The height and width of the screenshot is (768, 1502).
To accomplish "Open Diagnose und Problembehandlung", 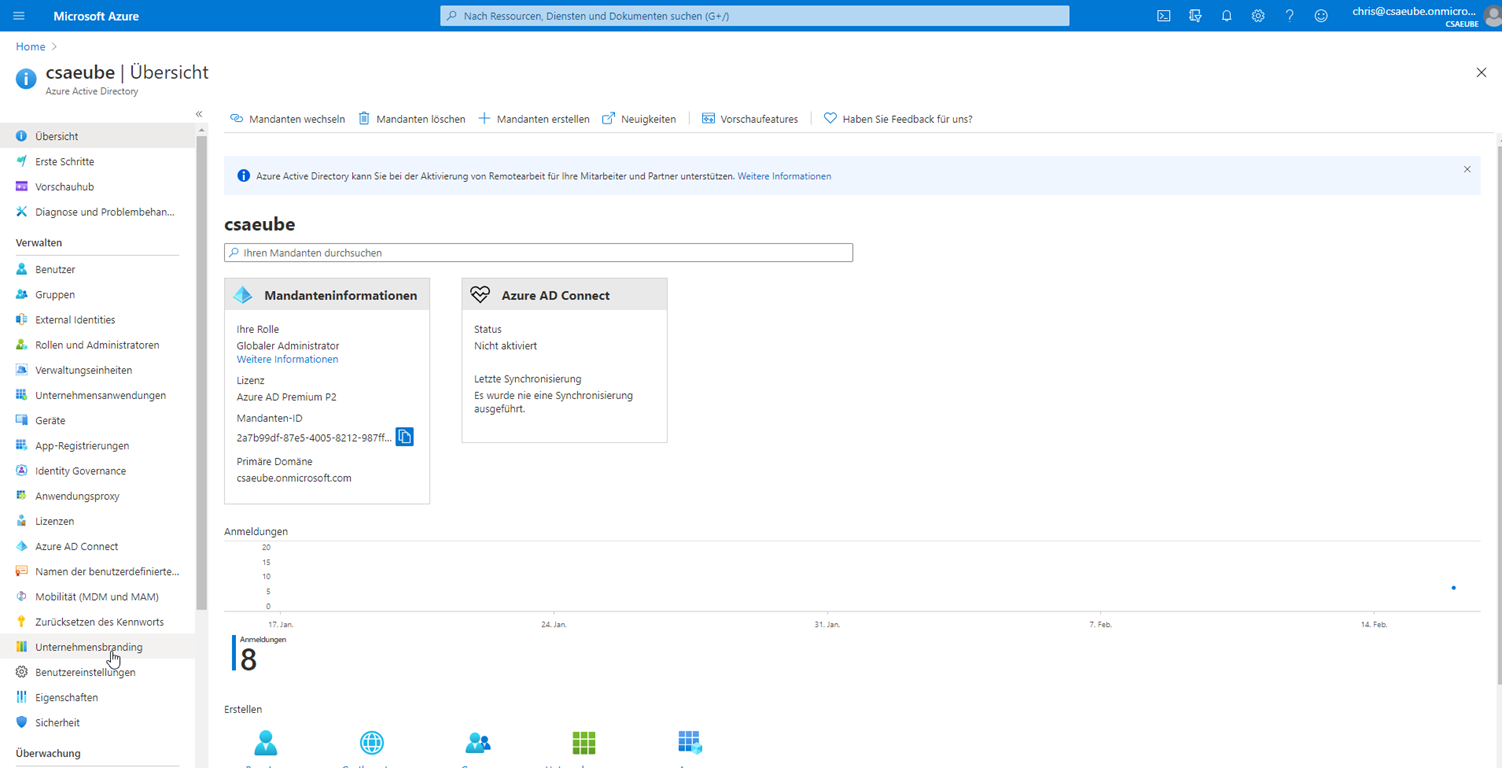I will (97, 211).
